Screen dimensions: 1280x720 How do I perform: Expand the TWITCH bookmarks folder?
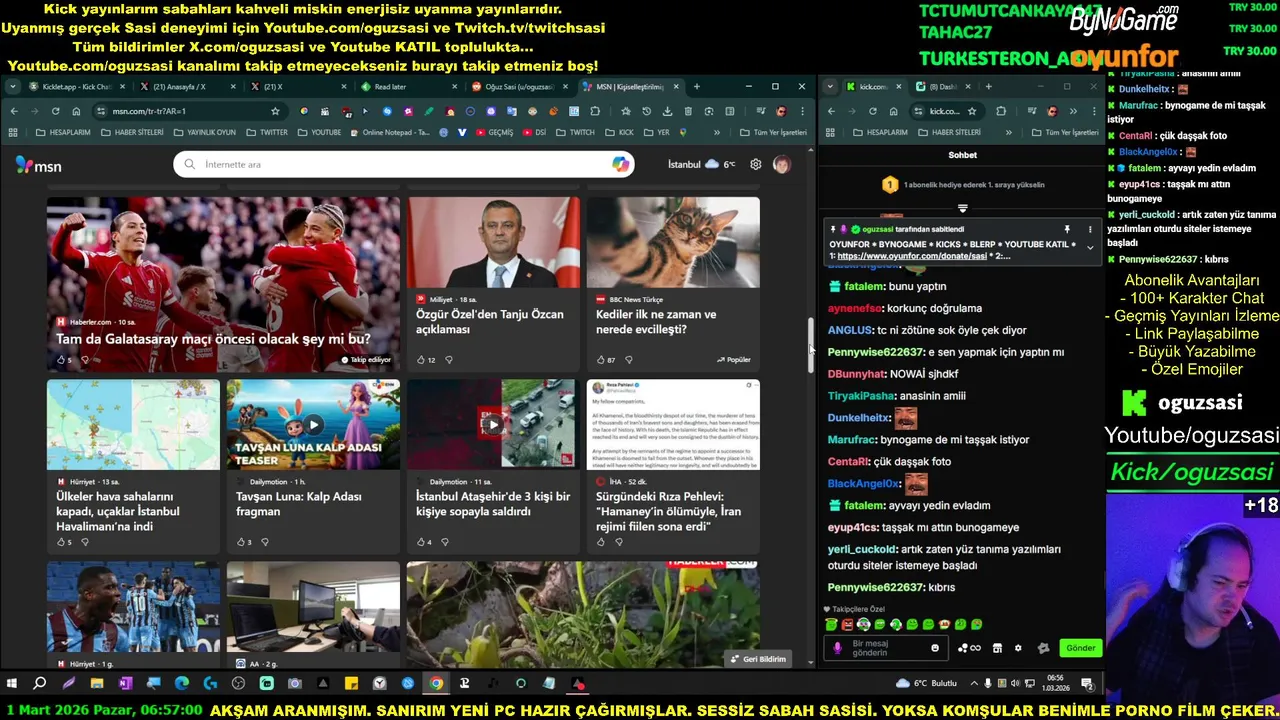(x=575, y=132)
